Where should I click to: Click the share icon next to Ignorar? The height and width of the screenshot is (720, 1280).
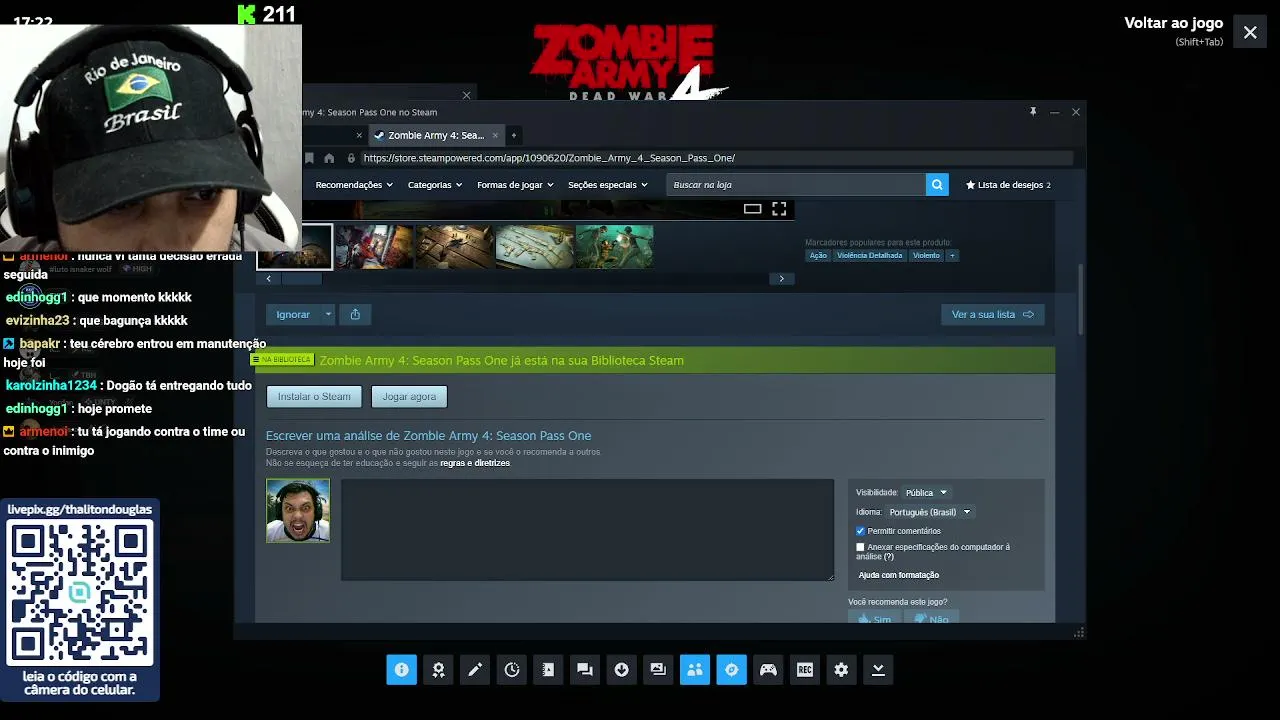pyautogui.click(x=355, y=314)
